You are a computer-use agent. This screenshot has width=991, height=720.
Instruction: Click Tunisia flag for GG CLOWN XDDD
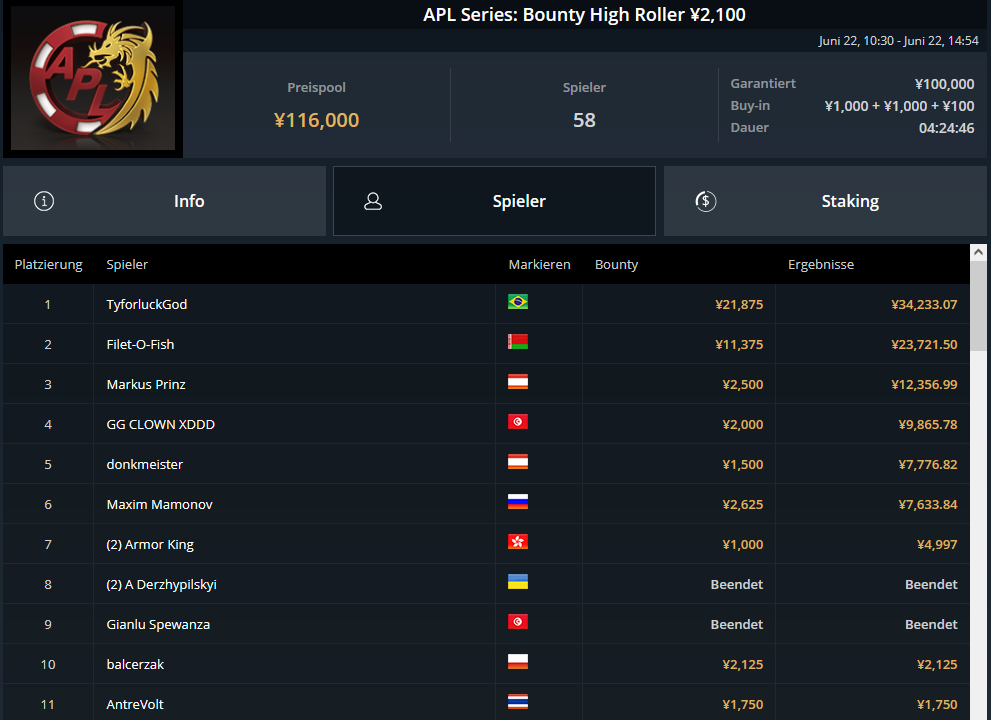[518, 422]
